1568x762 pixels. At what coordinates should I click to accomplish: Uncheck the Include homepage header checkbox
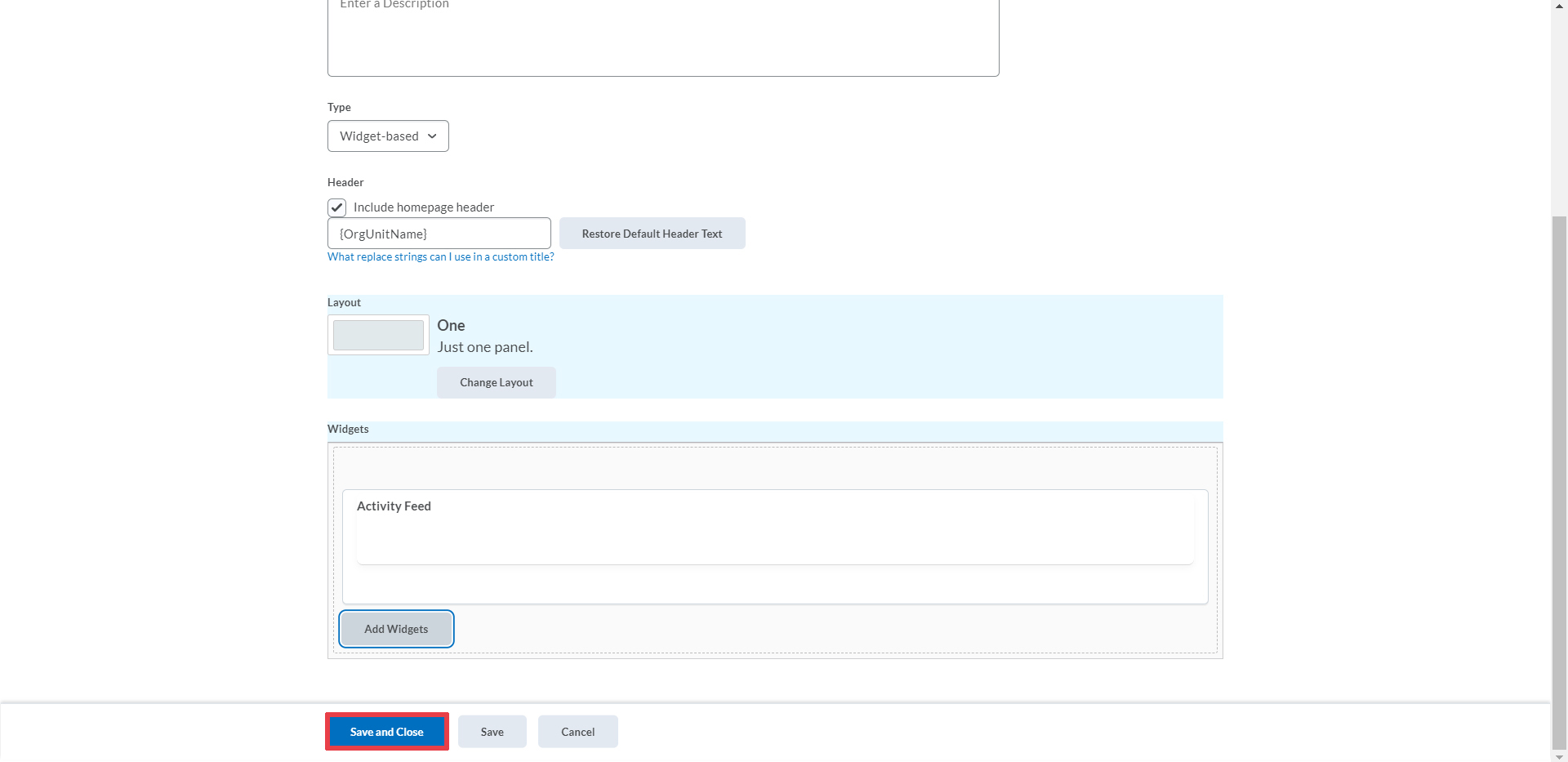click(x=337, y=207)
